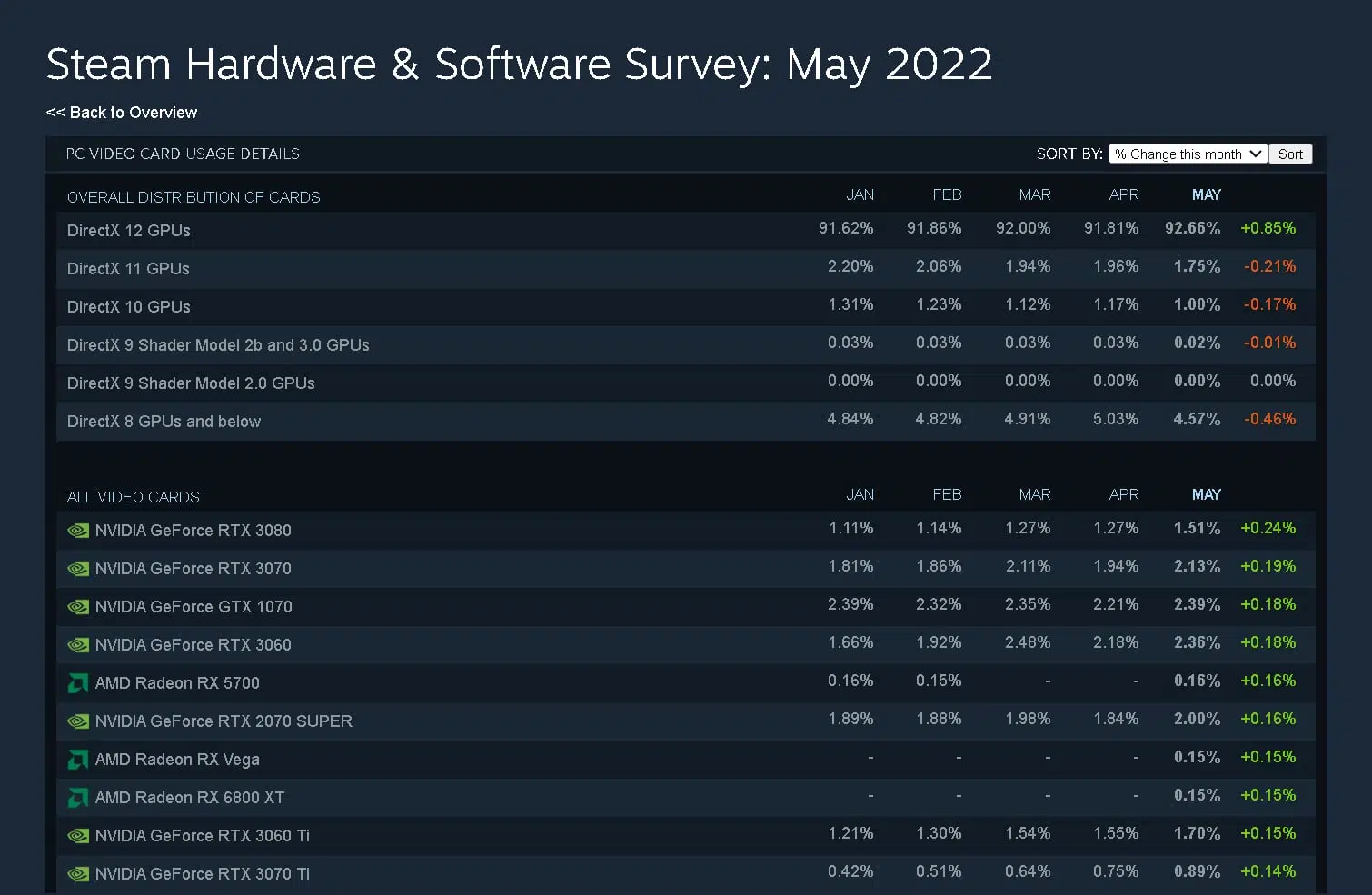Click AMD logo beside Radeon RX 5700
The width and height of the screenshot is (1372, 895).
coord(78,683)
